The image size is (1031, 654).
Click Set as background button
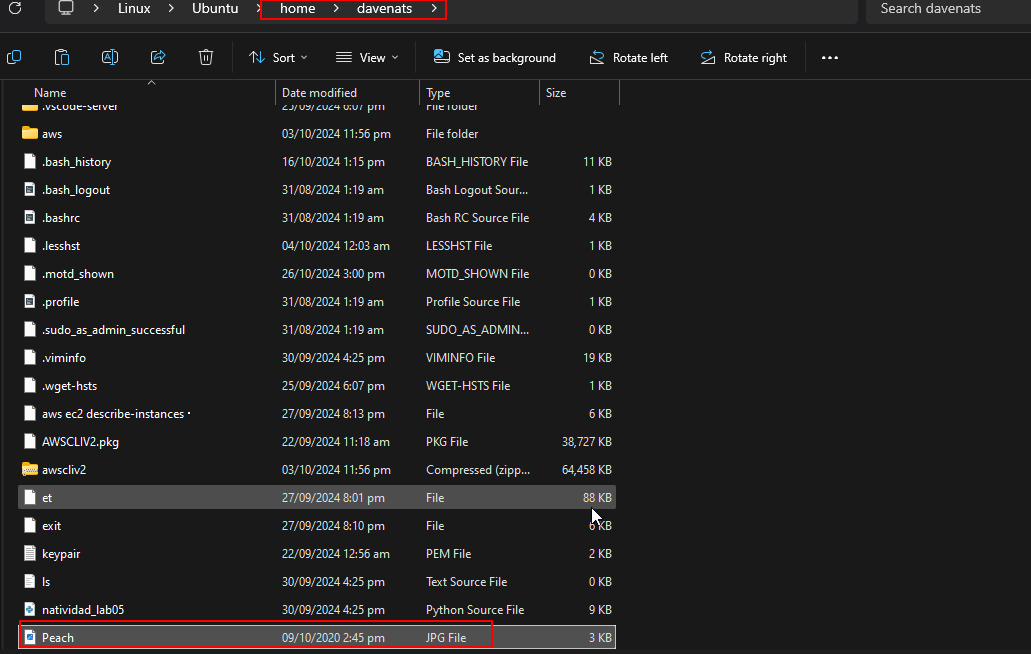point(495,58)
